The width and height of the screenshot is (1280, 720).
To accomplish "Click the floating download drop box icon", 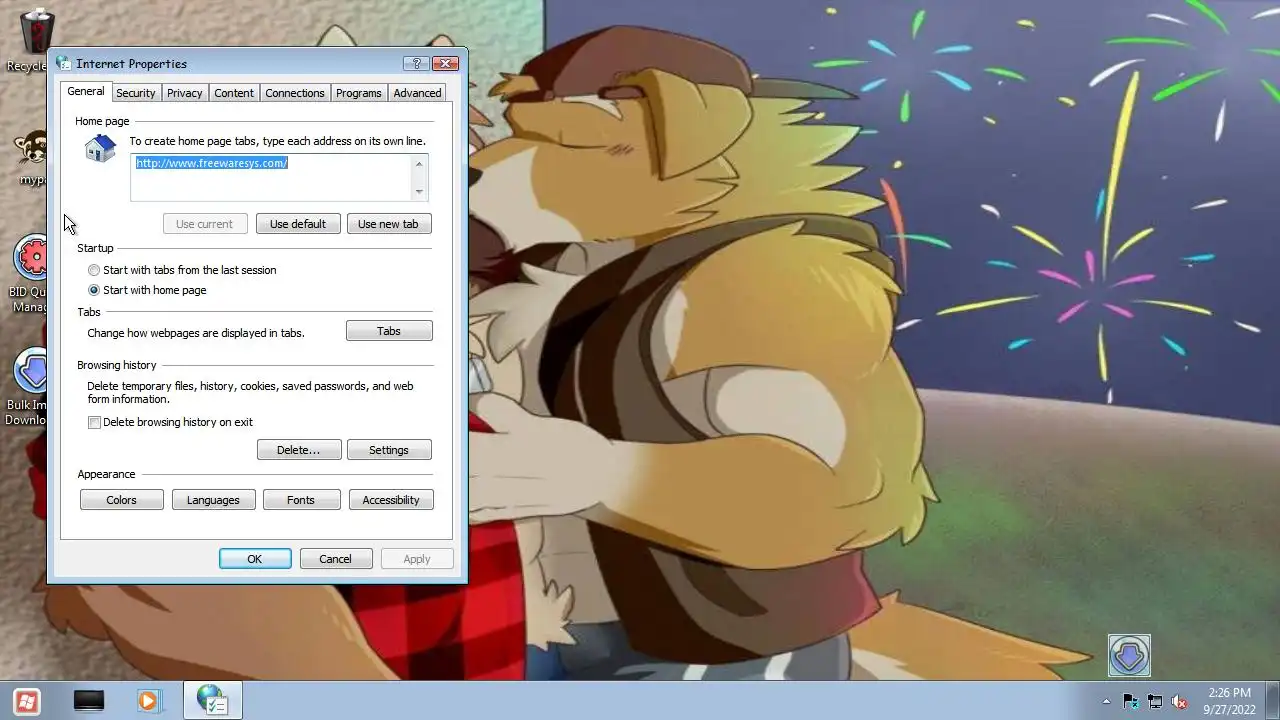I will [x=1129, y=656].
